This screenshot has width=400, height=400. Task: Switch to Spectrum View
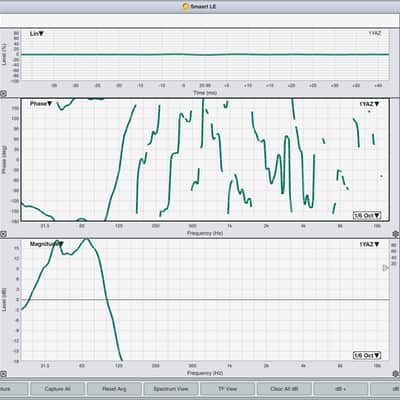[x=171, y=389]
